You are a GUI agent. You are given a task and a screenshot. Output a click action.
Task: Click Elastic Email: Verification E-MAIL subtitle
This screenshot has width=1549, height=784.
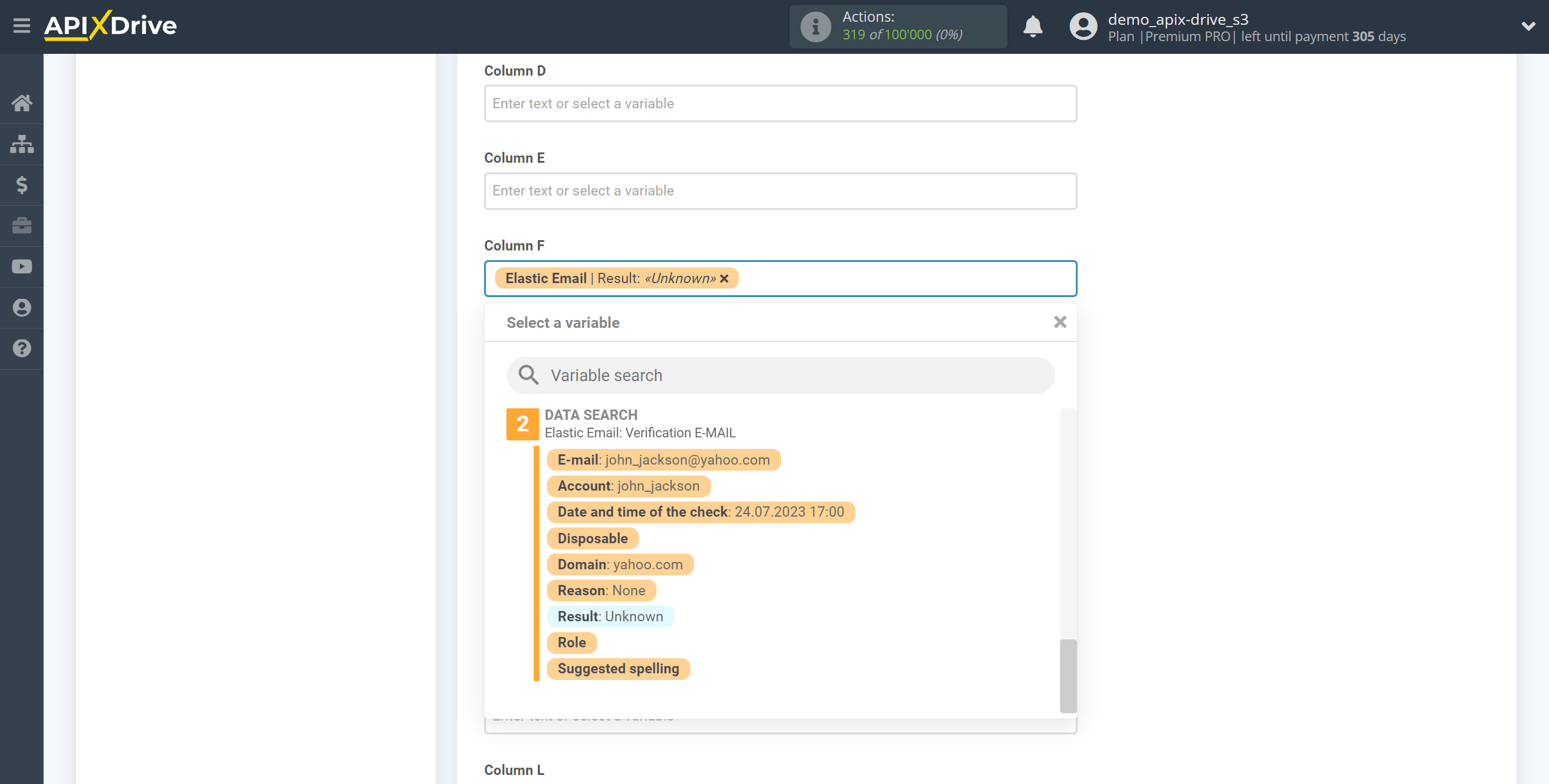tap(640, 433)
